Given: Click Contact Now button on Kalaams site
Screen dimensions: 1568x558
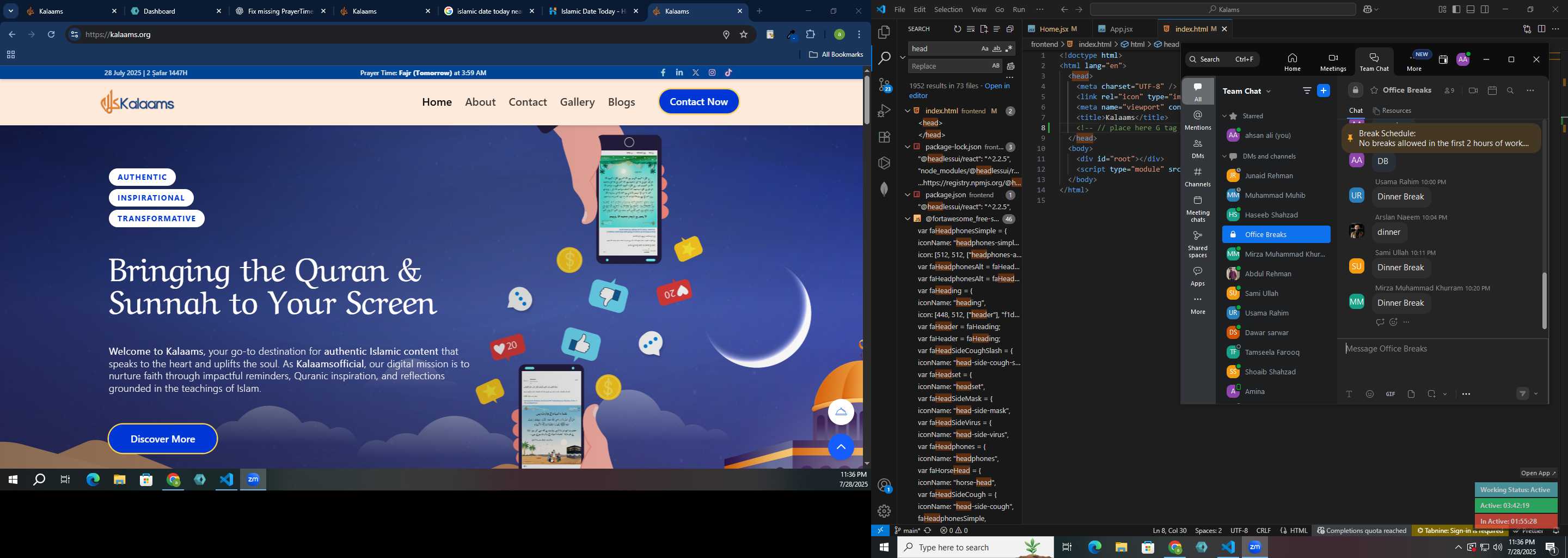Looking at the screenshot, I should (x=699, y=102).
